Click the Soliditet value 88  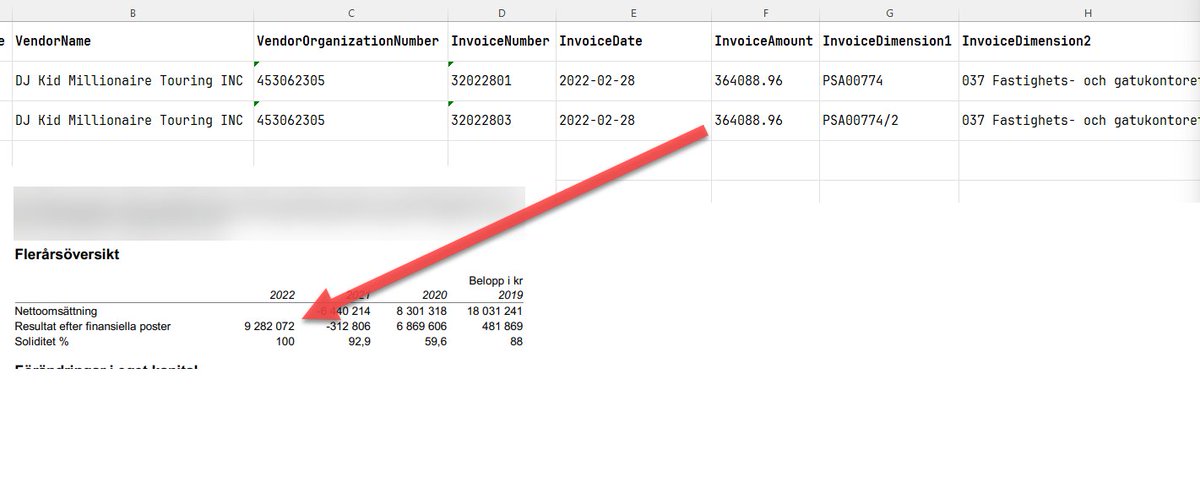tap(516, 341)
